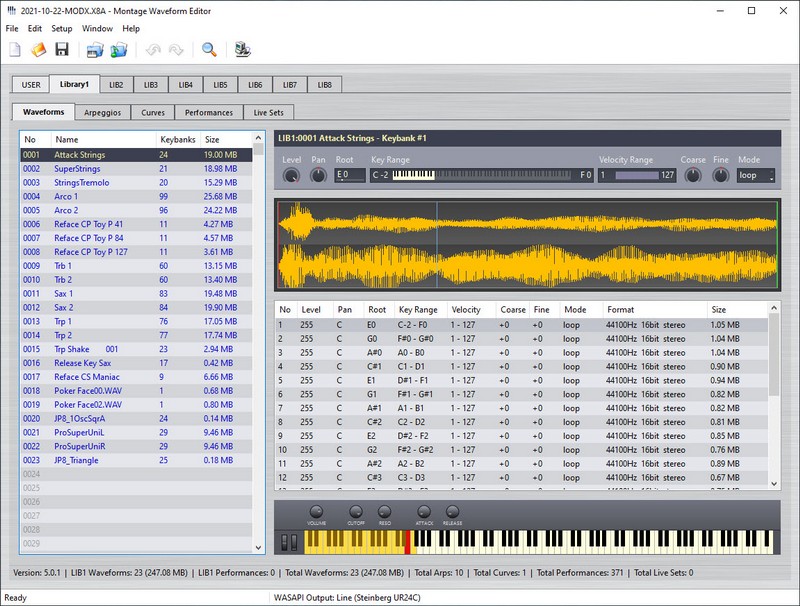Click the computer device icon in toolbar

tap(242, 50)
